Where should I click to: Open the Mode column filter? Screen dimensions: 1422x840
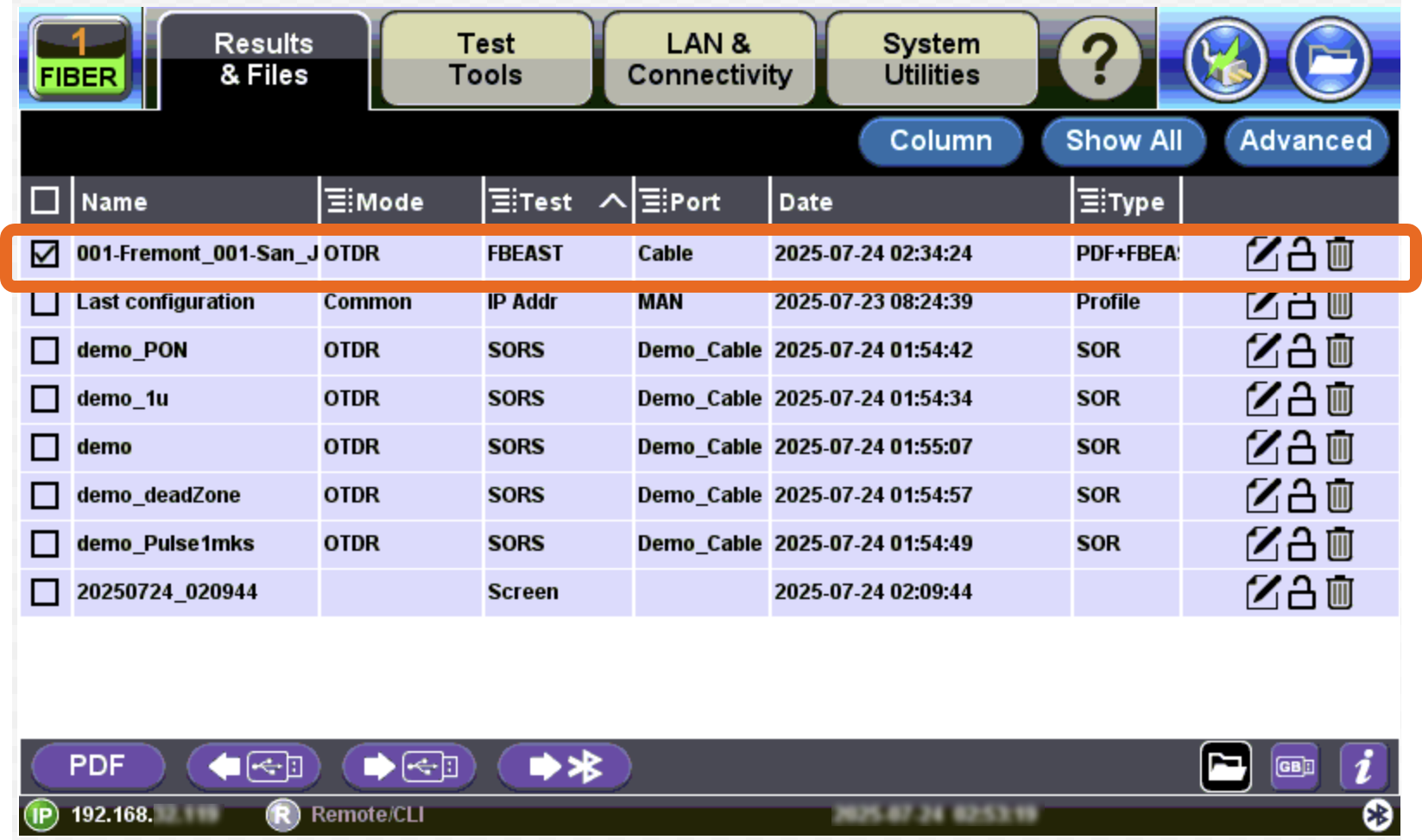[338, 202]
